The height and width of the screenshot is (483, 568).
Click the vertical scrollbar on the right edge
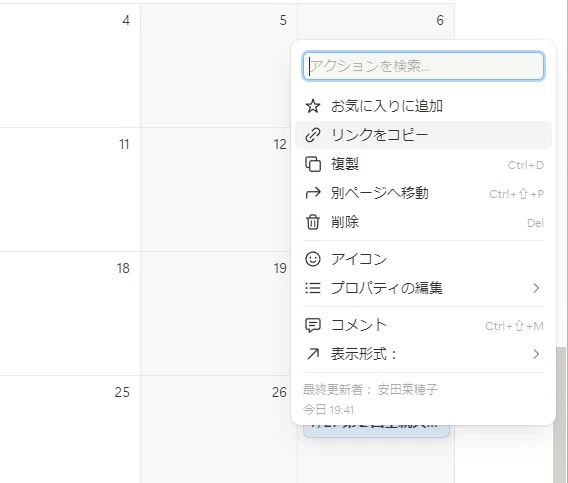pyautogui.click(x=561, y=415)
